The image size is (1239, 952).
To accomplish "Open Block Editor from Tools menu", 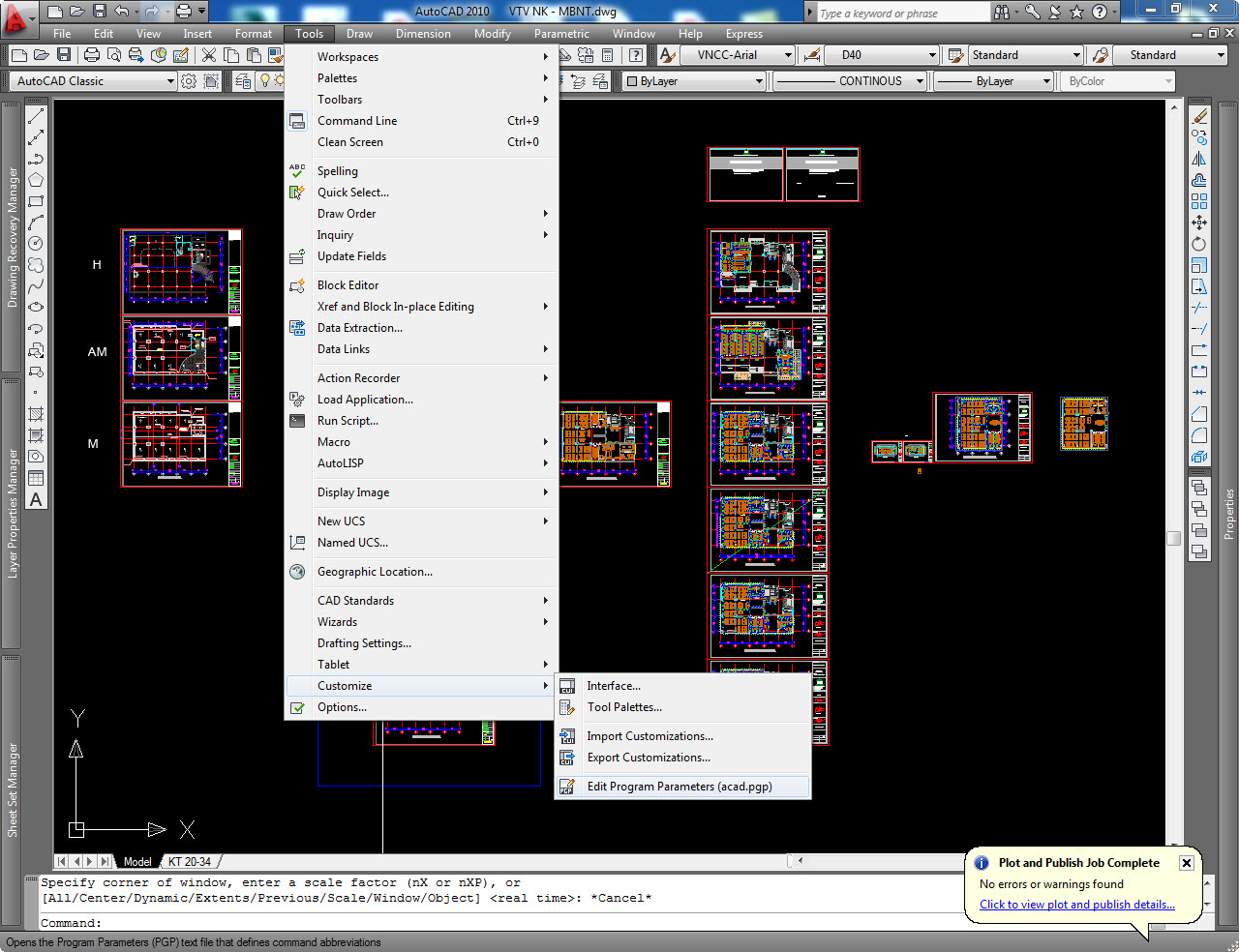I will click(422, 285).
